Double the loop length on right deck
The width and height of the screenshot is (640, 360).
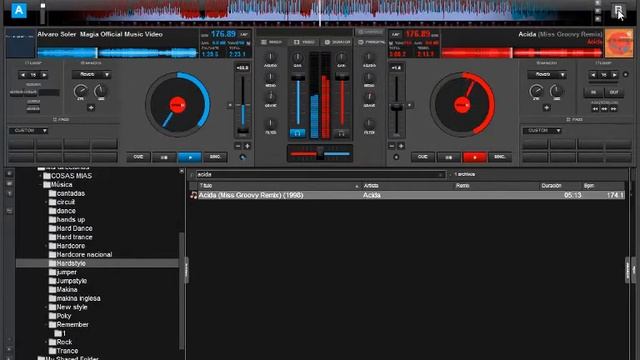614,75
